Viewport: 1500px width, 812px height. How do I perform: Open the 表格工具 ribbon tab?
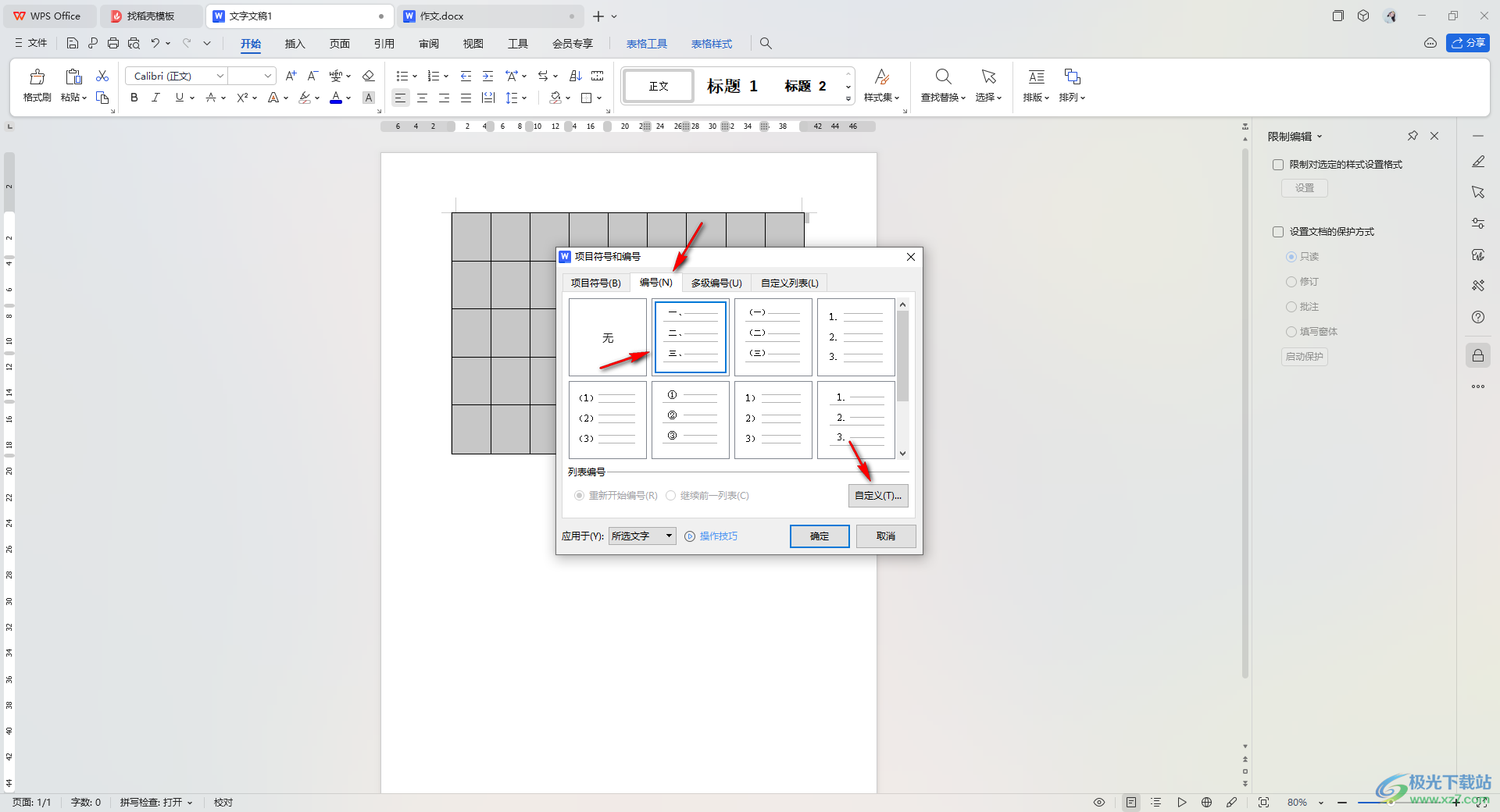click(647, 44)
